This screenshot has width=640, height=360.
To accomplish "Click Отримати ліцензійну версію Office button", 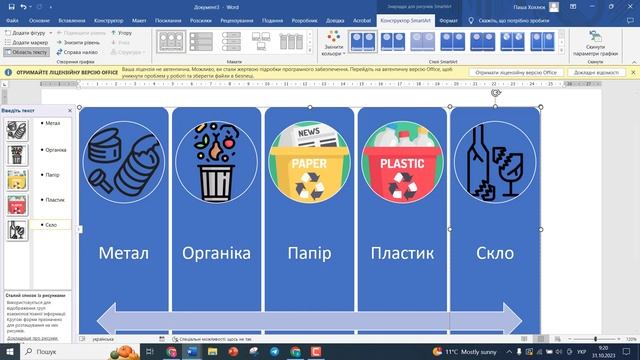I will (516, 72).
